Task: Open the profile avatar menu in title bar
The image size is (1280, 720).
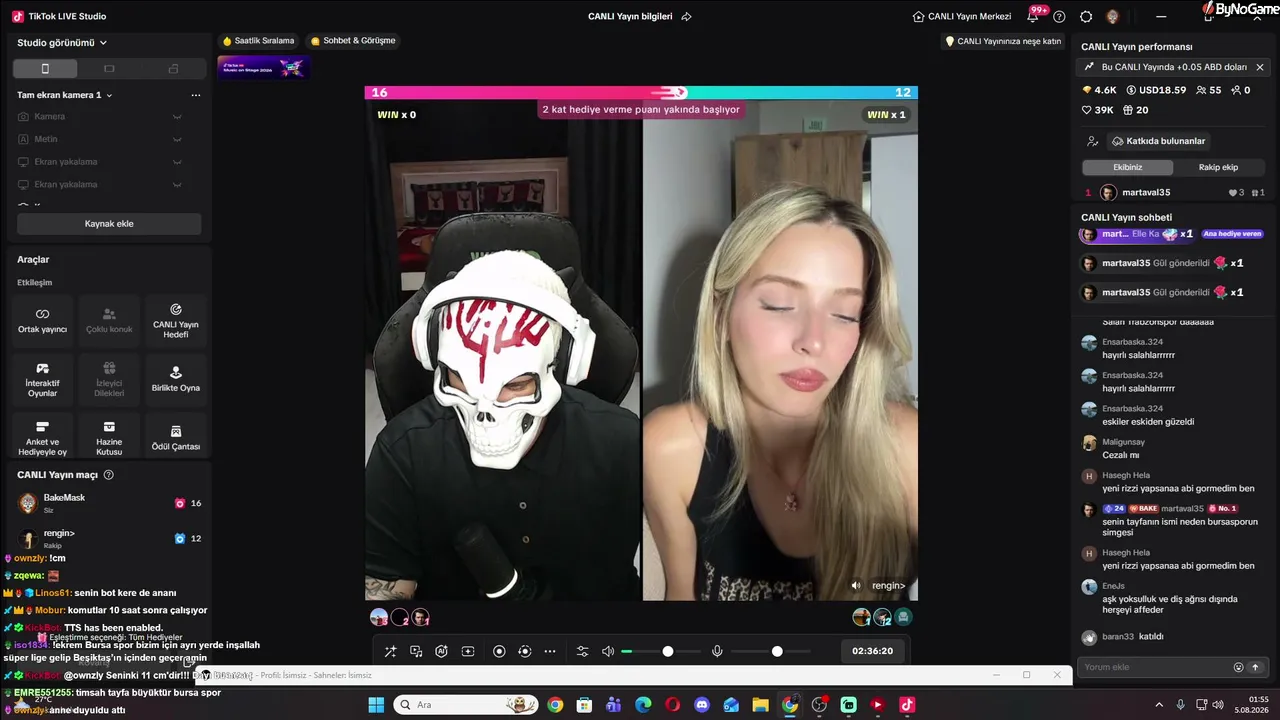Action: coord(1113,17)
